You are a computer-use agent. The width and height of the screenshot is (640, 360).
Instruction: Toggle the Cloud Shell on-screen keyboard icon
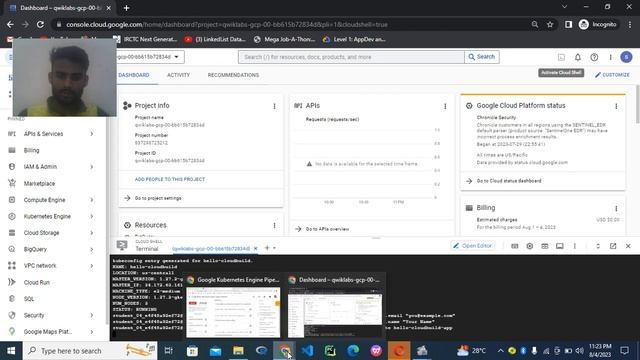[515, 246]
